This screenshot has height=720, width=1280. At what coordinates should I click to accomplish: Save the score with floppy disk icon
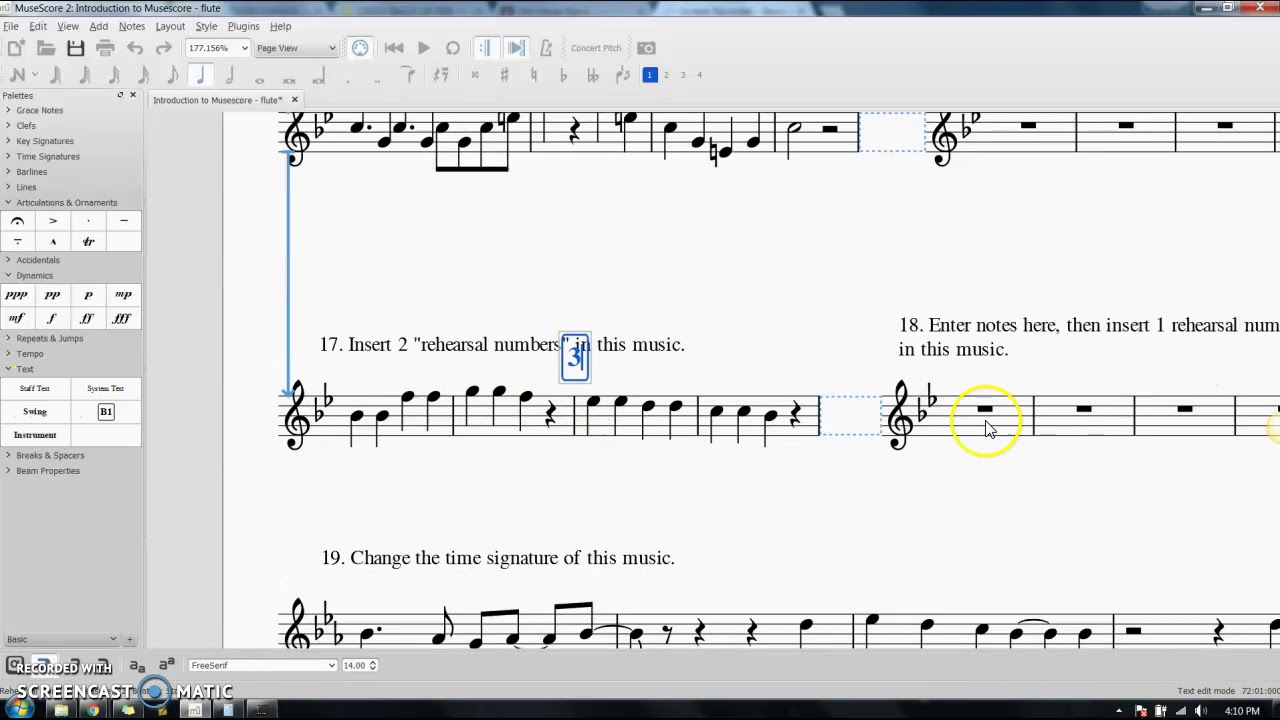click(76, 48)
